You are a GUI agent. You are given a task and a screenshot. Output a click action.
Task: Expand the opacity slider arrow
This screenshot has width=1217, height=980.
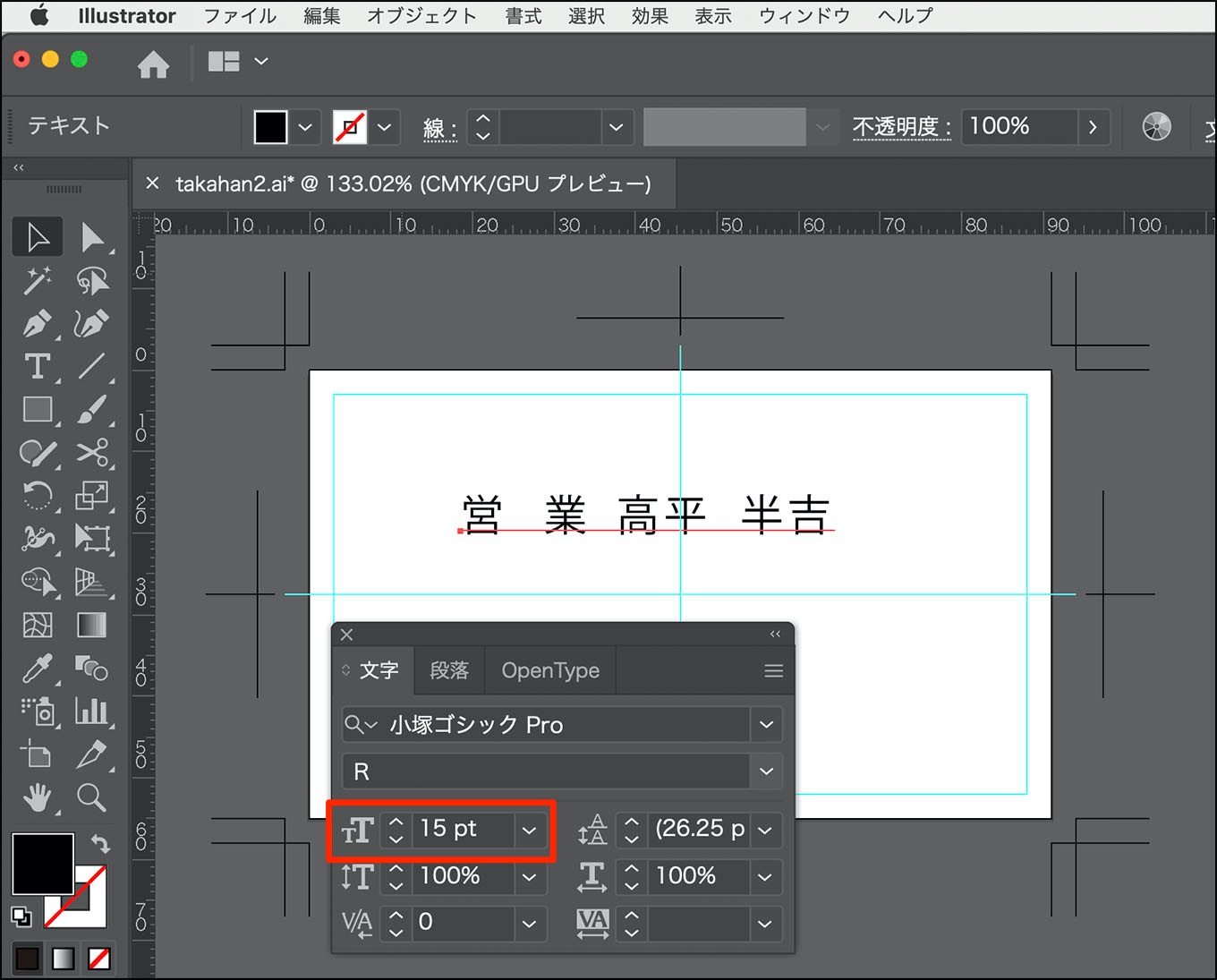[1093, 127]
